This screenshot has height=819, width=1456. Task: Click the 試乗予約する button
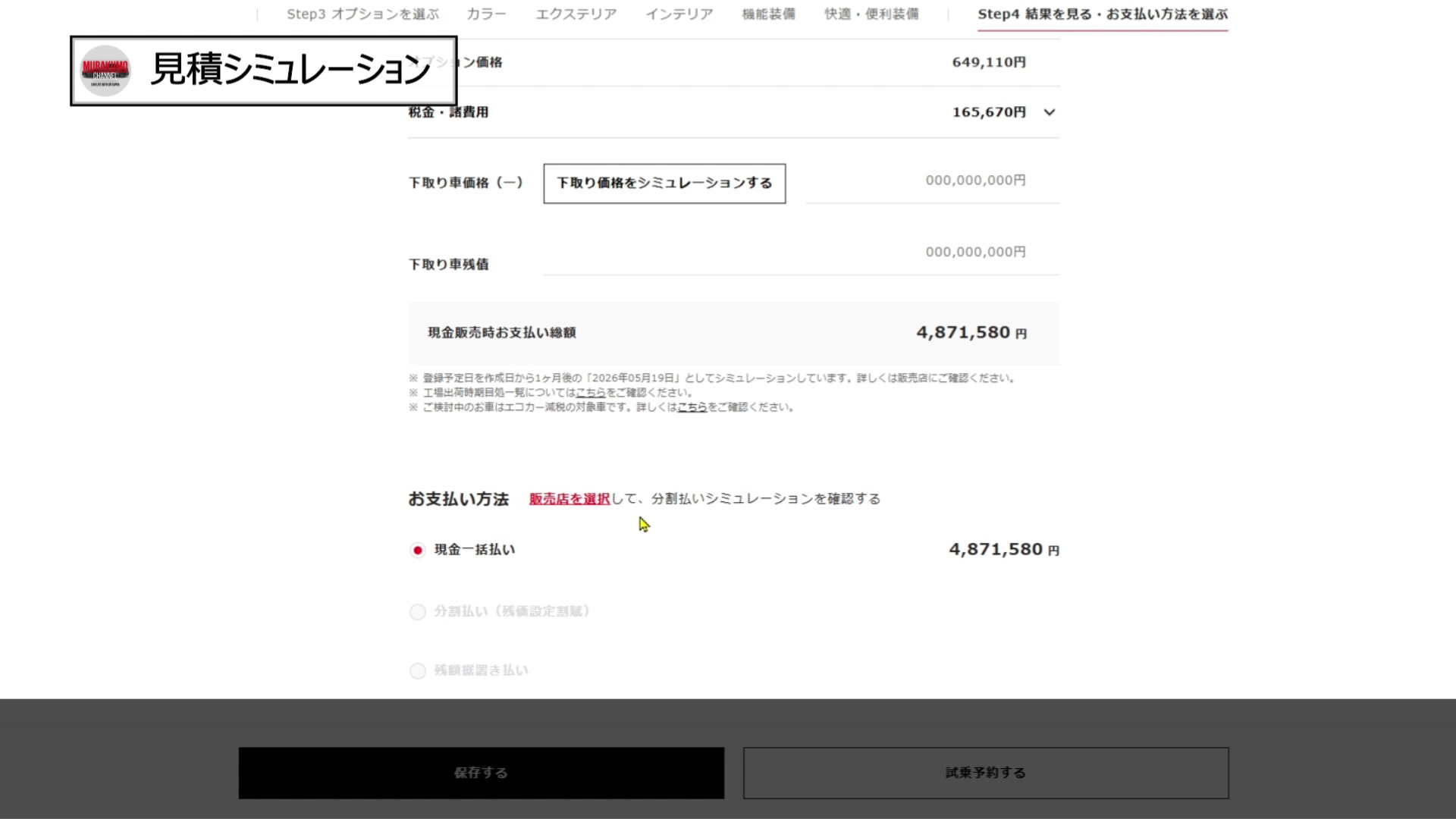pos(985,773)
